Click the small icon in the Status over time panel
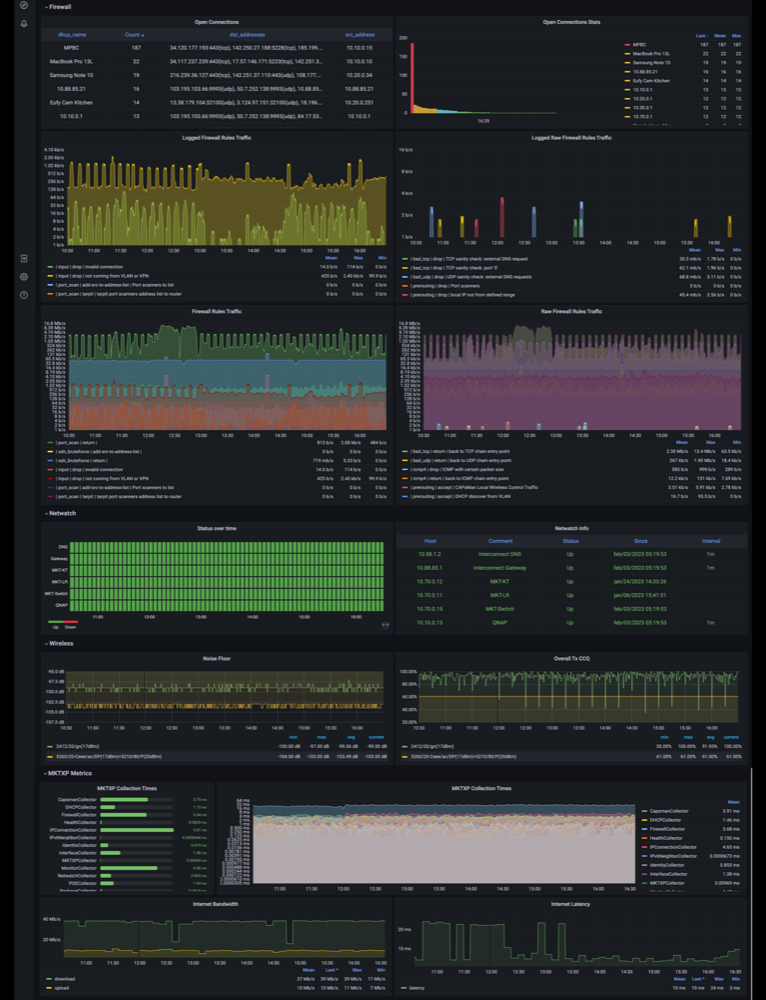Screen dimensions: 766x1000 [x=385, y=625]
